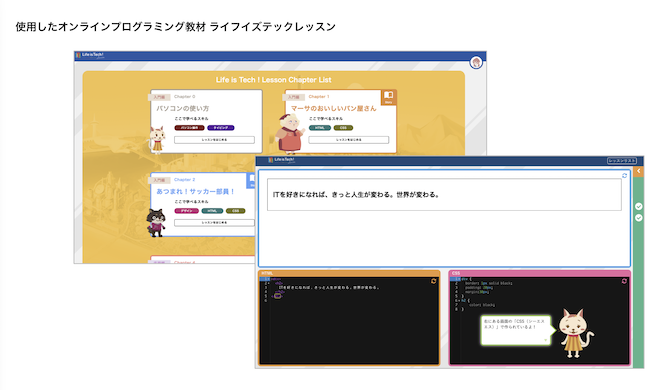670x390 pixels.
Task: Select the upper check mark in the green sidebar
Action: point(638,206)
